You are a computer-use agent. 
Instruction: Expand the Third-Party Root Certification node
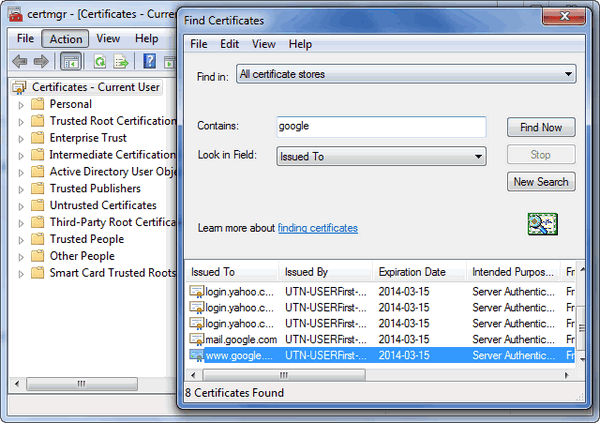(21, 223)
